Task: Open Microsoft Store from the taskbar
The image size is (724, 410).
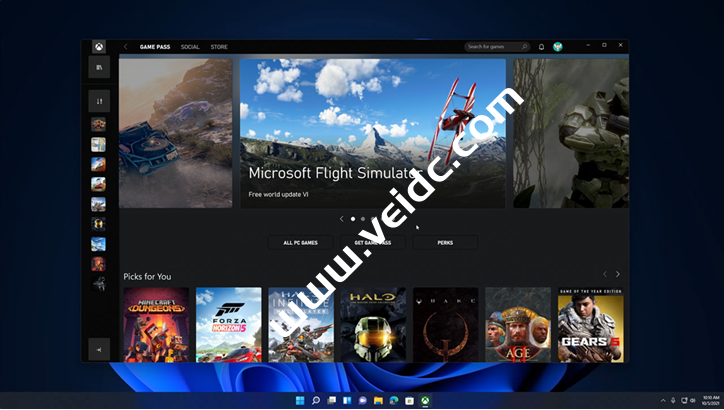Action: pyautogui.click(x=410, y=400)
